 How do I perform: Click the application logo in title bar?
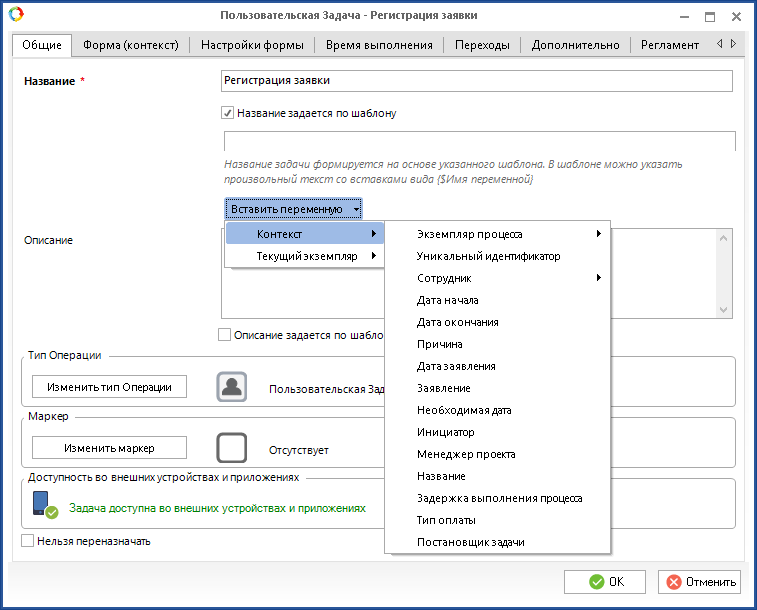[x=14, y=15]
